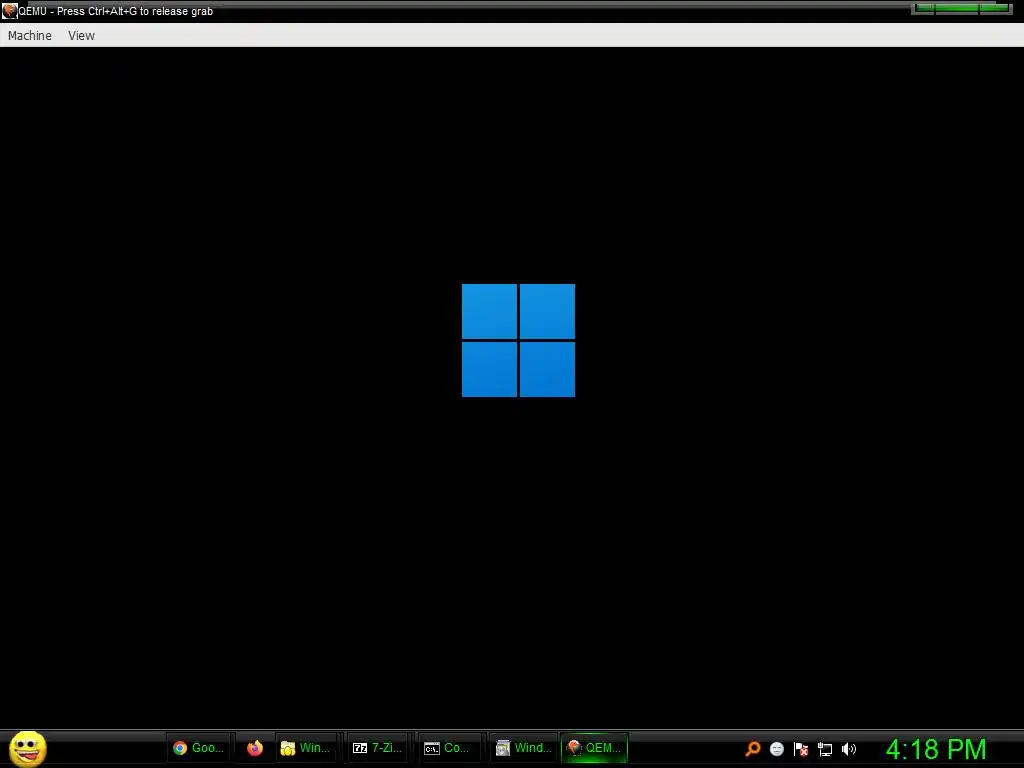
Task: Switch to the 7-Zip taskbar button
Action: click(x=377, y=748)
